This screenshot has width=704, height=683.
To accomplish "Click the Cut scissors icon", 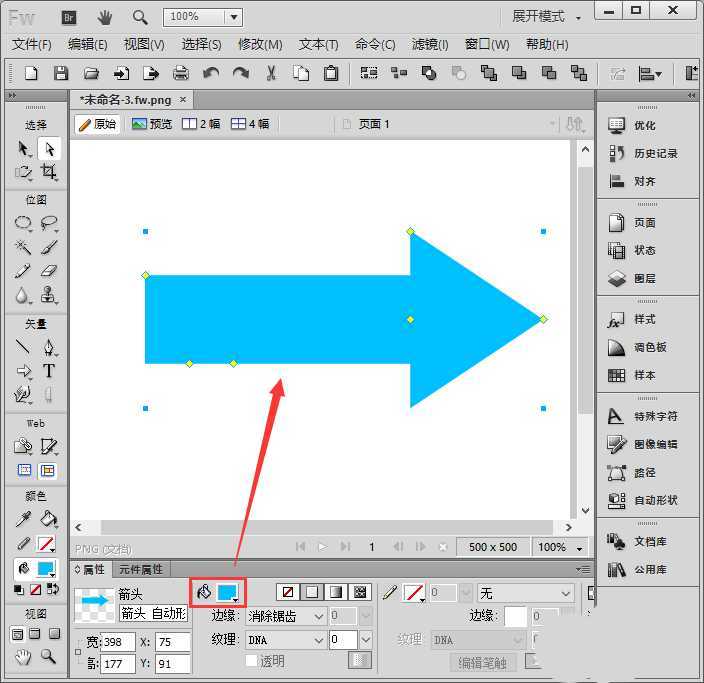I will (271, 73).
